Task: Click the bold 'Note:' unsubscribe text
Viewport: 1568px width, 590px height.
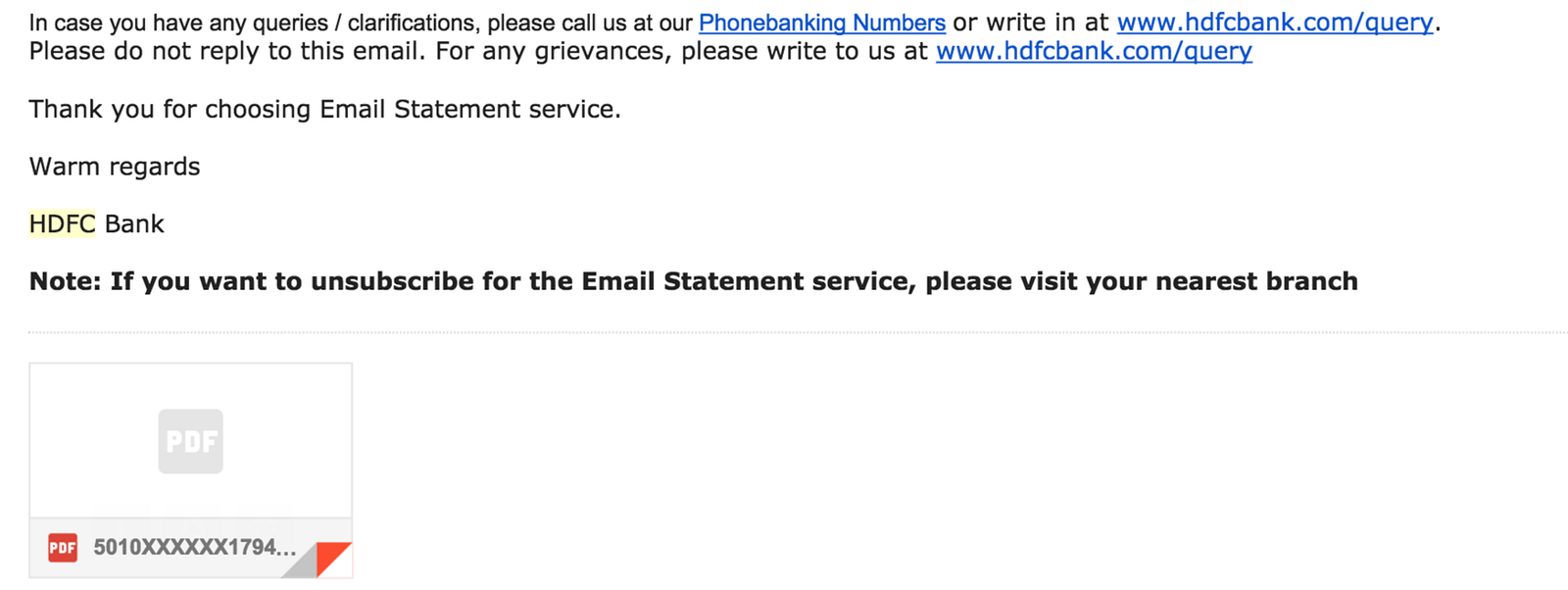Action: [69, 282]
